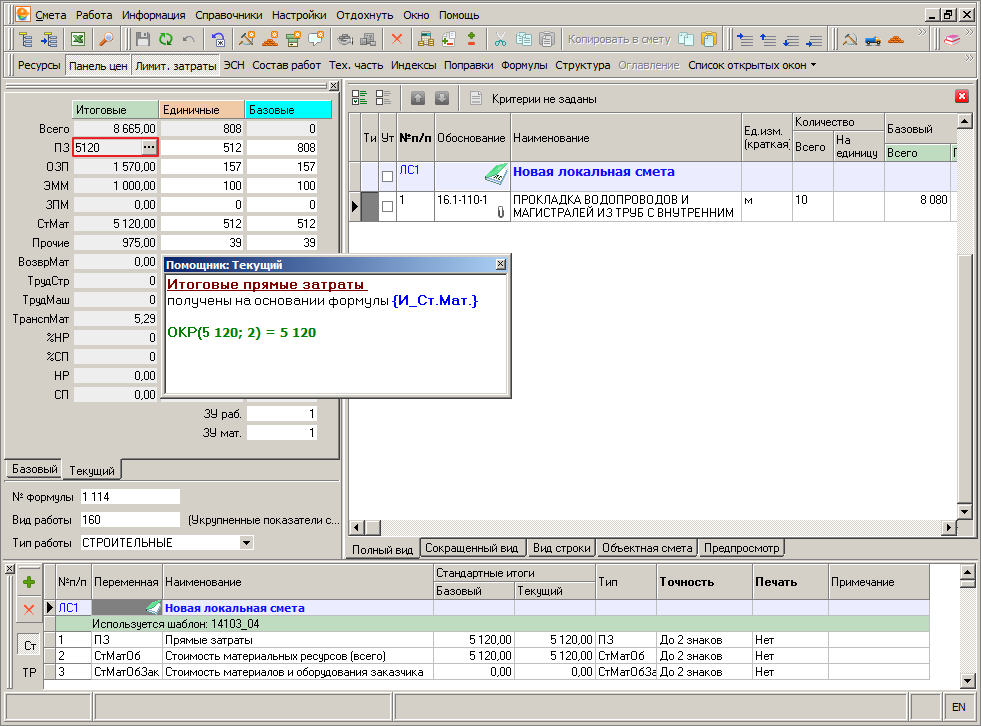This screenshot has width=981, height=726.
Task: Click the clipboard paste icon
Action: point(547,39)
